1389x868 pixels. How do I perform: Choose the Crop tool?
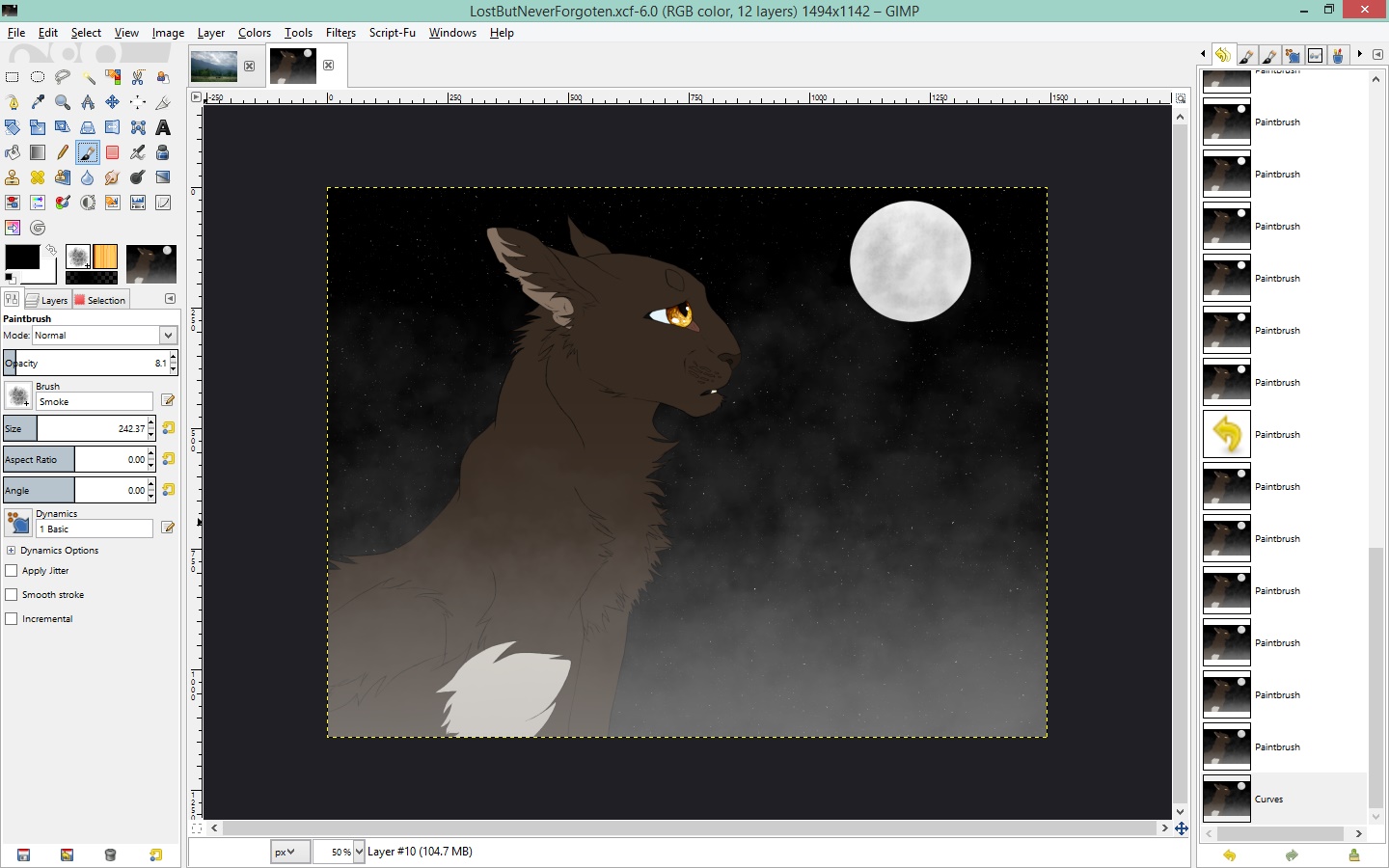pyautogui.click(x=163, y=102)
